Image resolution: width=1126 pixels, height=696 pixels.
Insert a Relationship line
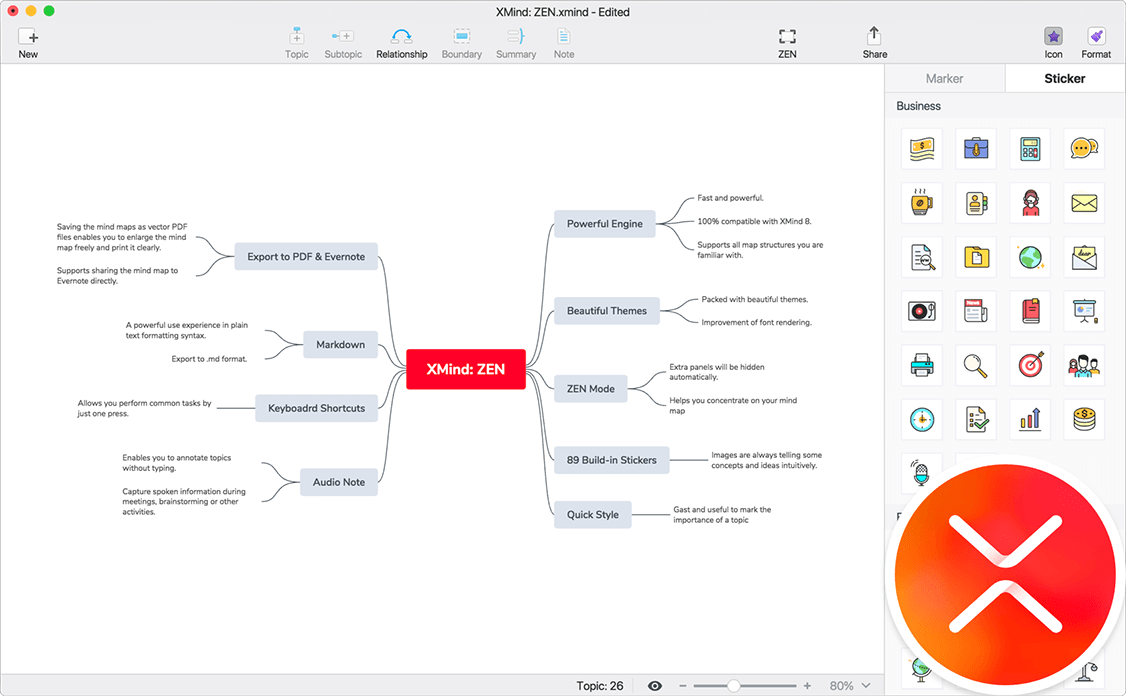(x=401, y=43)
